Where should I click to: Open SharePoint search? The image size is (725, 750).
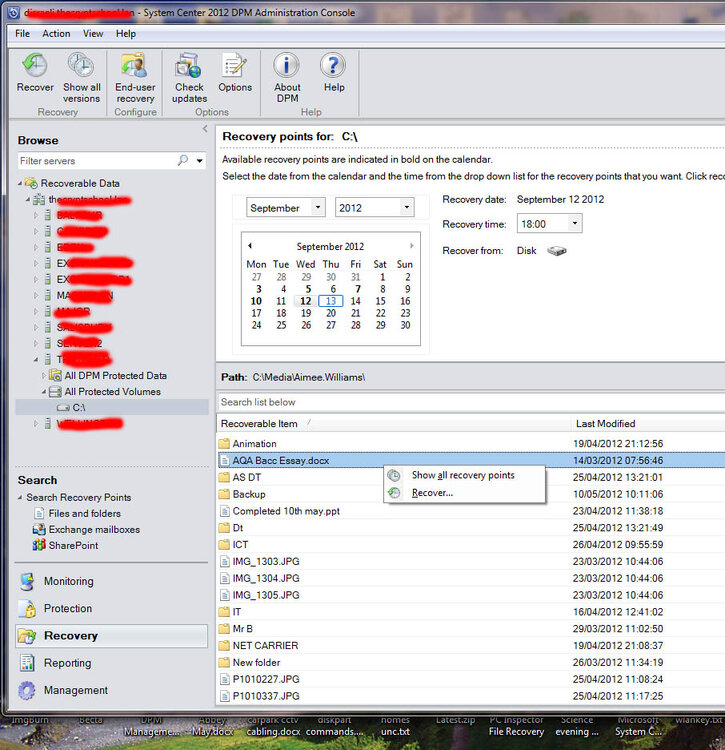pos(73,545)
